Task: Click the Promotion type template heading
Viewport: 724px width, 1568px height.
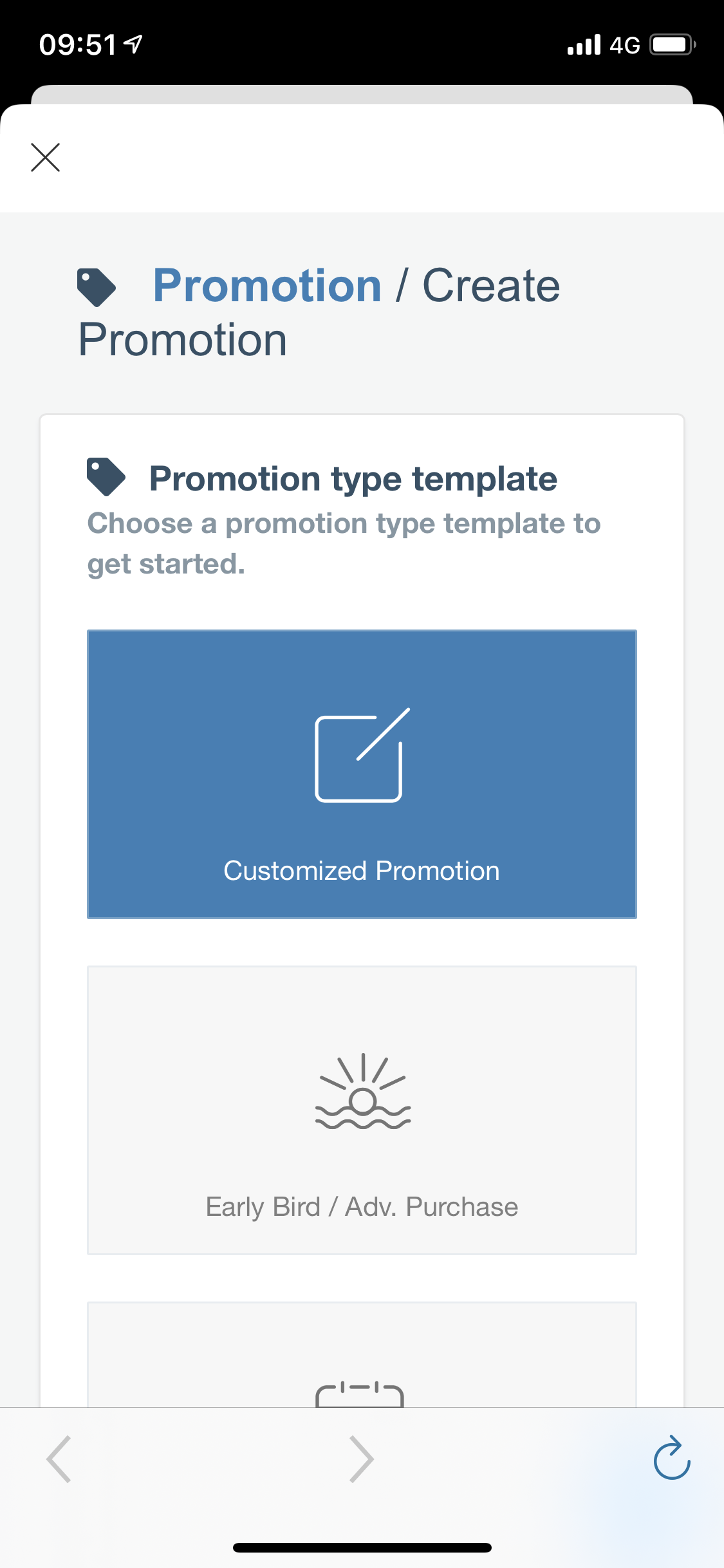Action: point(353,479)
